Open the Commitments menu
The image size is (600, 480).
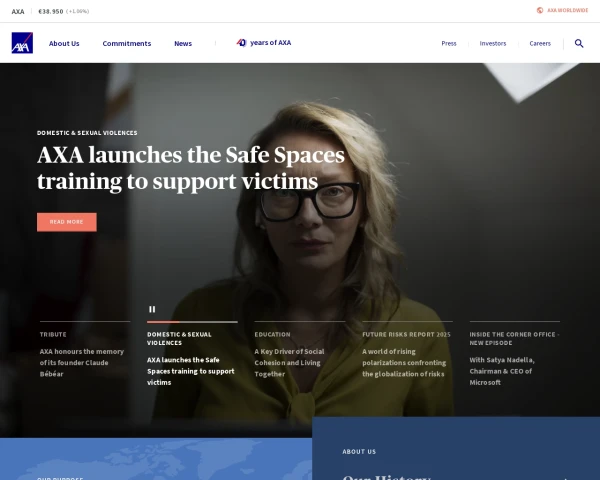[126, 43]
